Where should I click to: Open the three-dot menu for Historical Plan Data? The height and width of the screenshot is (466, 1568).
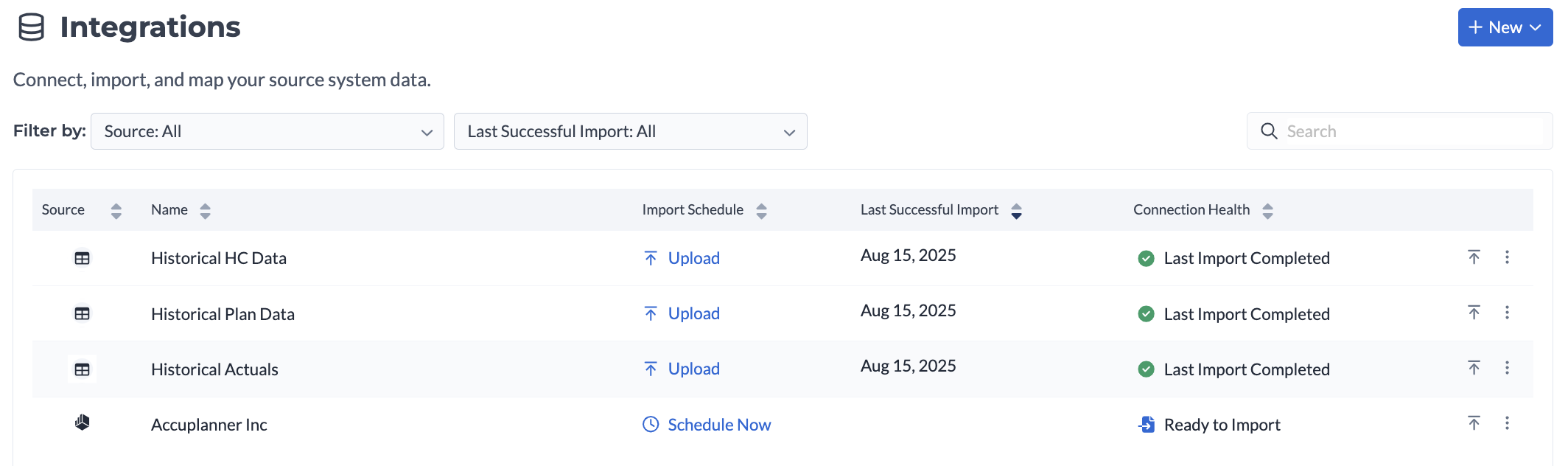click(1507, 313)
